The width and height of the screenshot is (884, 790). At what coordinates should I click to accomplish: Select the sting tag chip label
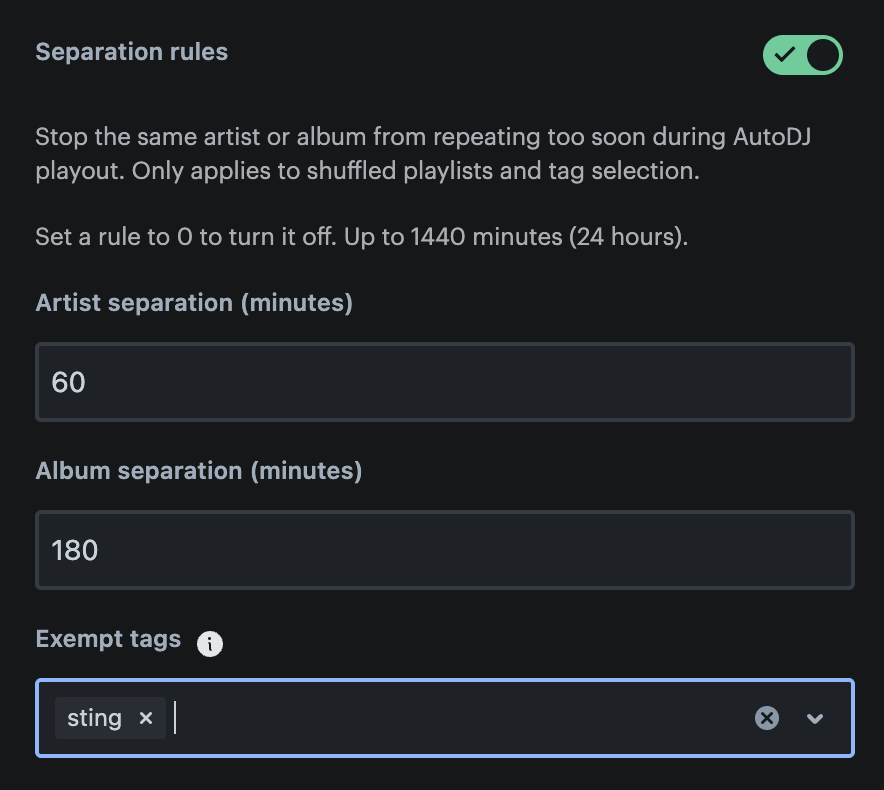click(94, 718)
